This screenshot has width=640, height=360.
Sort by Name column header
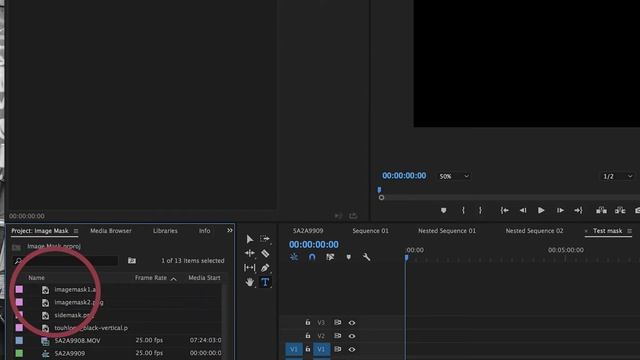pos(36,278)
